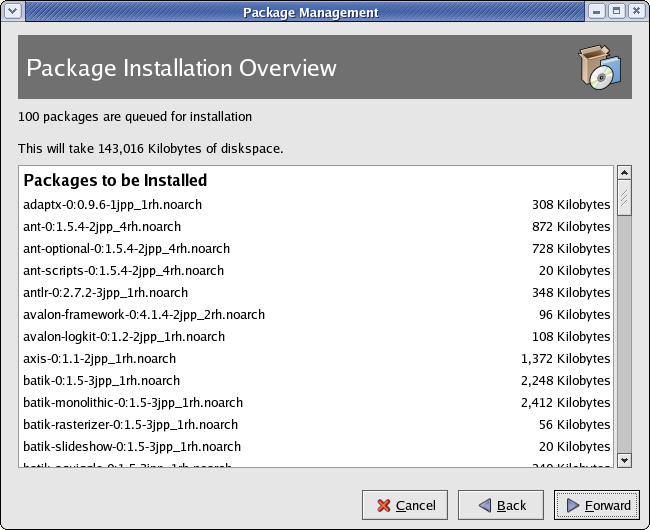
Task: Click the Package Installation Overview banner title
Action: click(x=181, y=69)
